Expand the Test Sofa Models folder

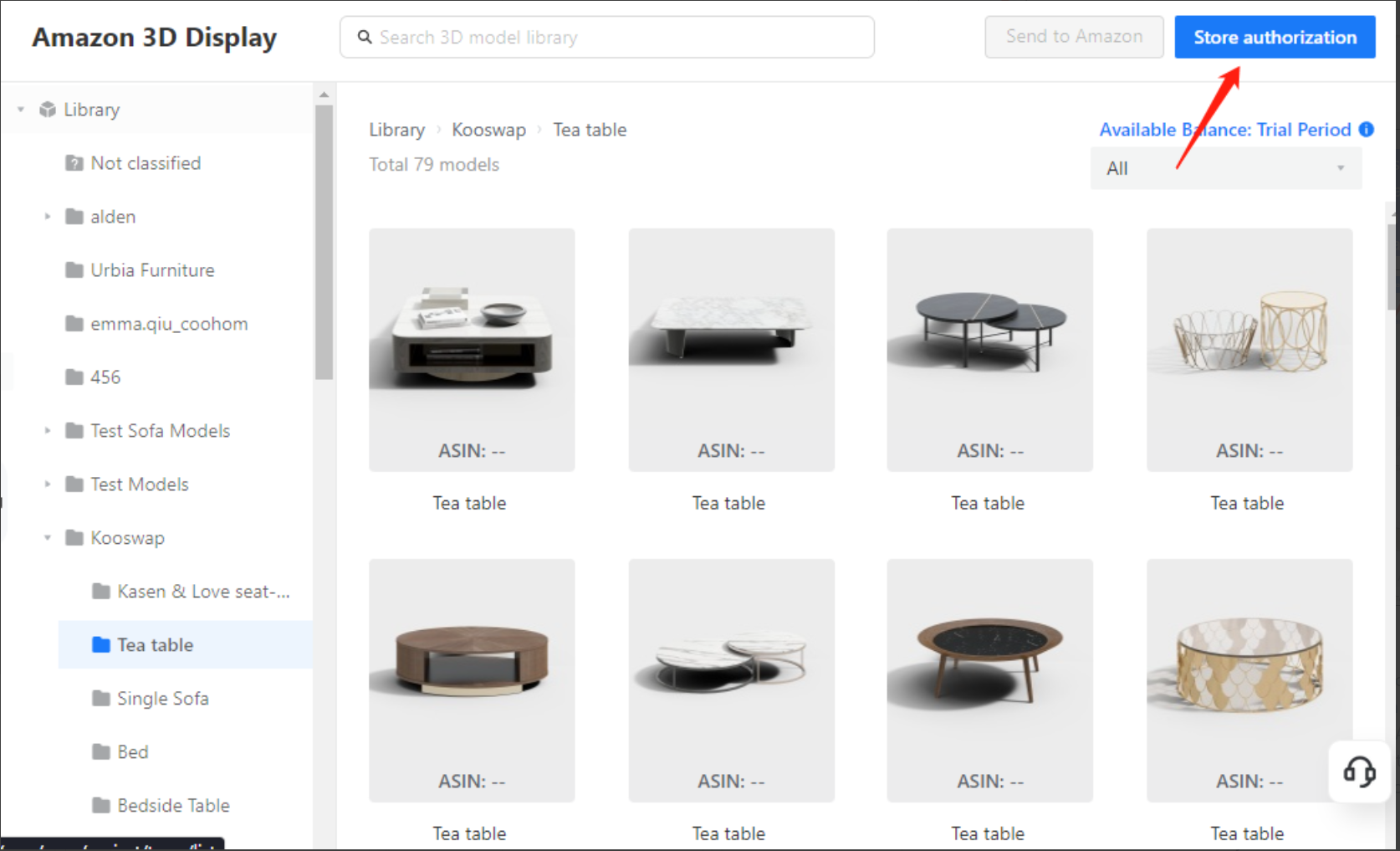tap(48, 431)
